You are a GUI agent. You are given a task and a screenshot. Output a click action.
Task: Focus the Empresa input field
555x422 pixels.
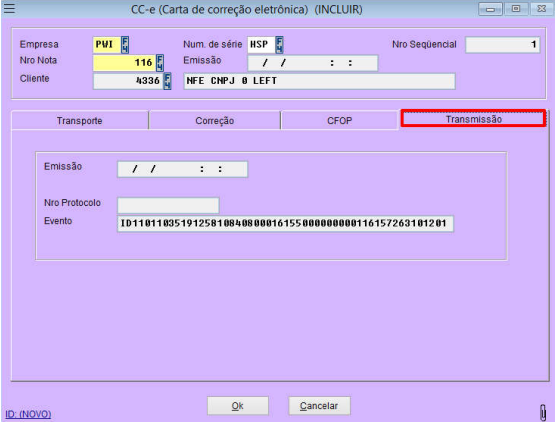tap(107, 45)
